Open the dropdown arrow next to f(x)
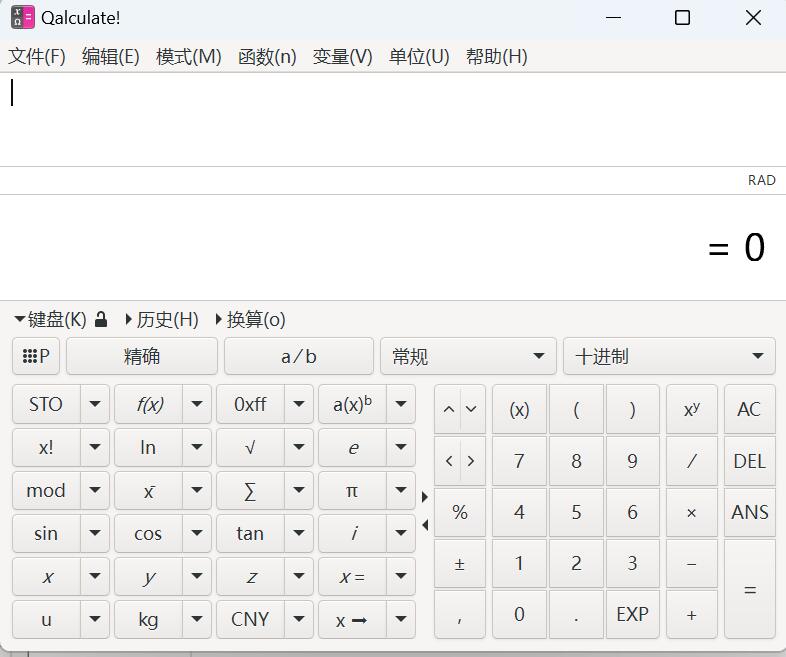786x657 pixels. [197, 404]
